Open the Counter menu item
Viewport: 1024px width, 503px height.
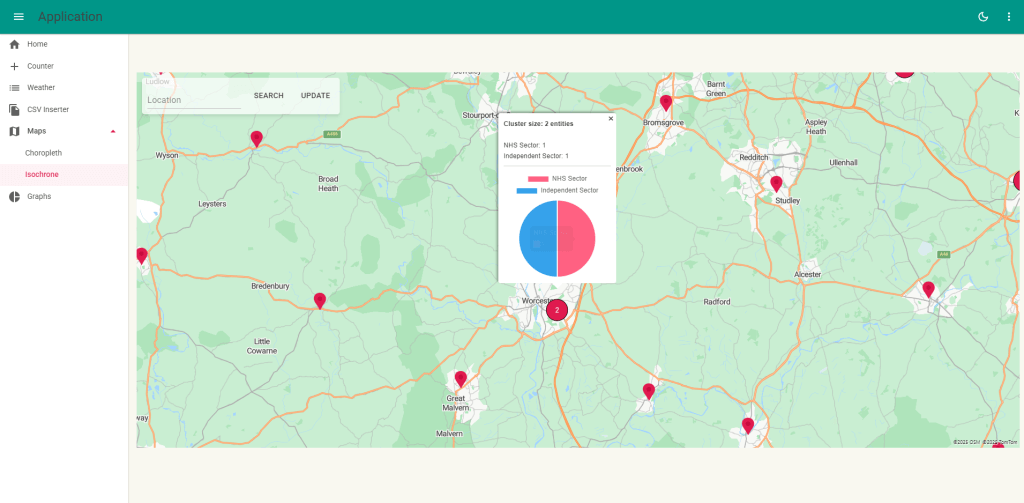[64, 66]
